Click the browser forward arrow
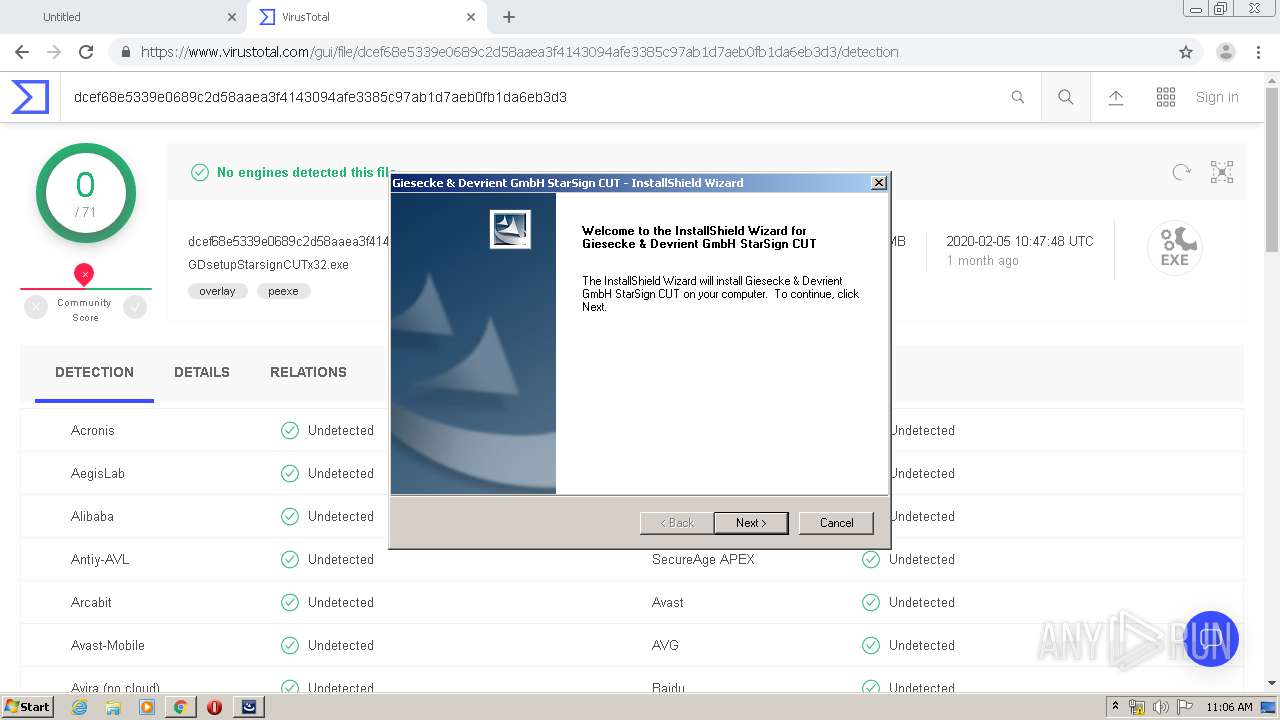 (54, 52)
